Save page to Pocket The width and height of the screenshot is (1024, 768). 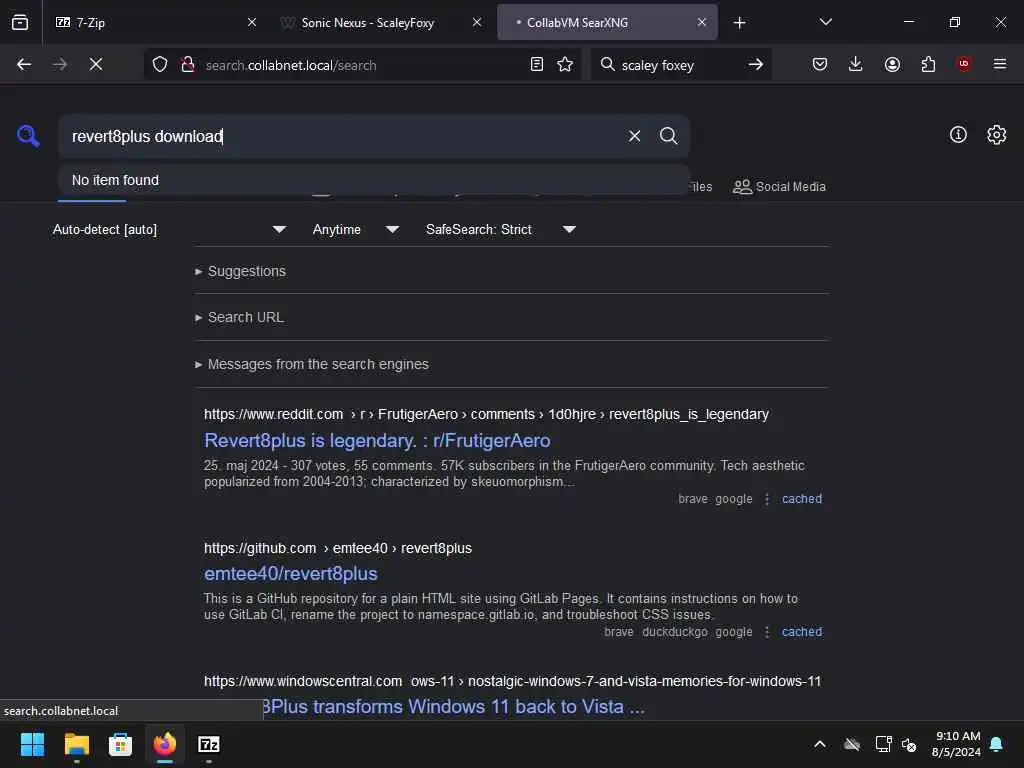820,64
